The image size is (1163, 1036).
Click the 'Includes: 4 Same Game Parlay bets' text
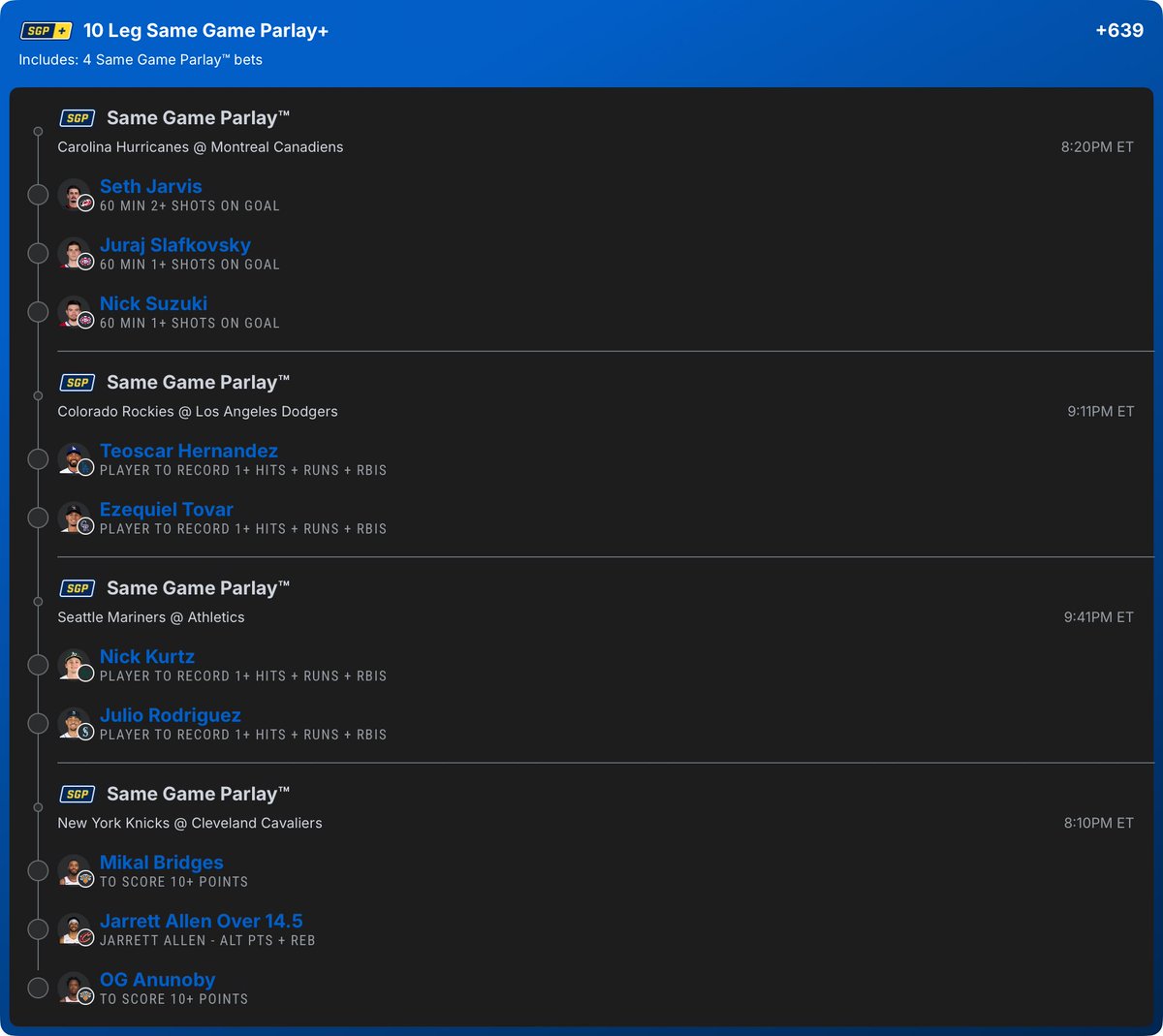[x=141, y=60]
